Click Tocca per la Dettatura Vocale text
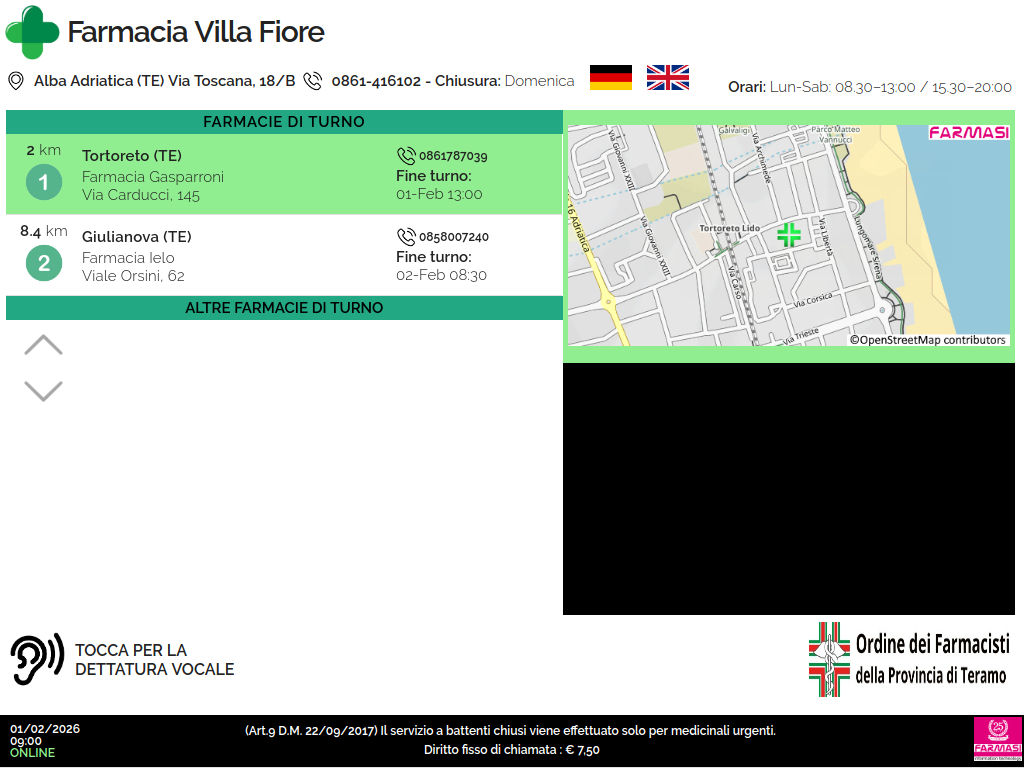 coord(154,660)
